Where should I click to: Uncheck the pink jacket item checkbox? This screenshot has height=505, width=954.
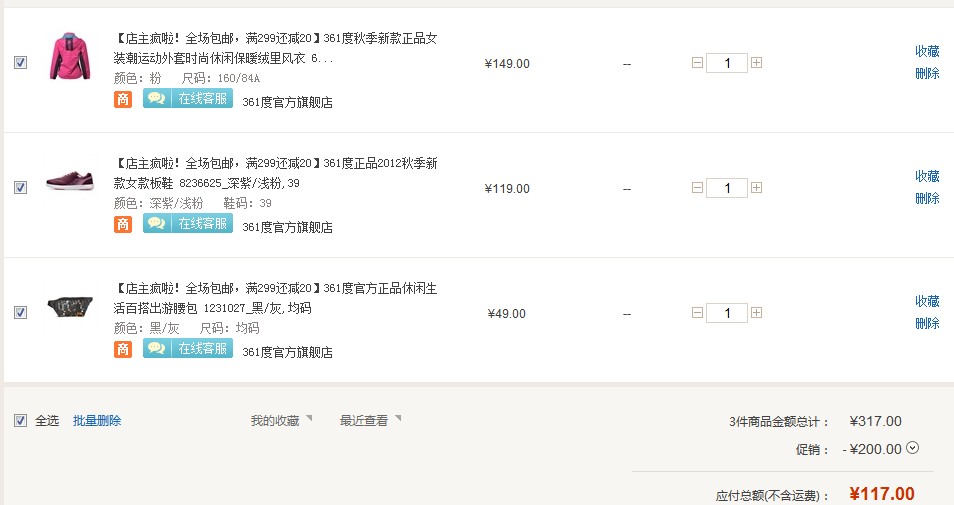tap(21, 63)
